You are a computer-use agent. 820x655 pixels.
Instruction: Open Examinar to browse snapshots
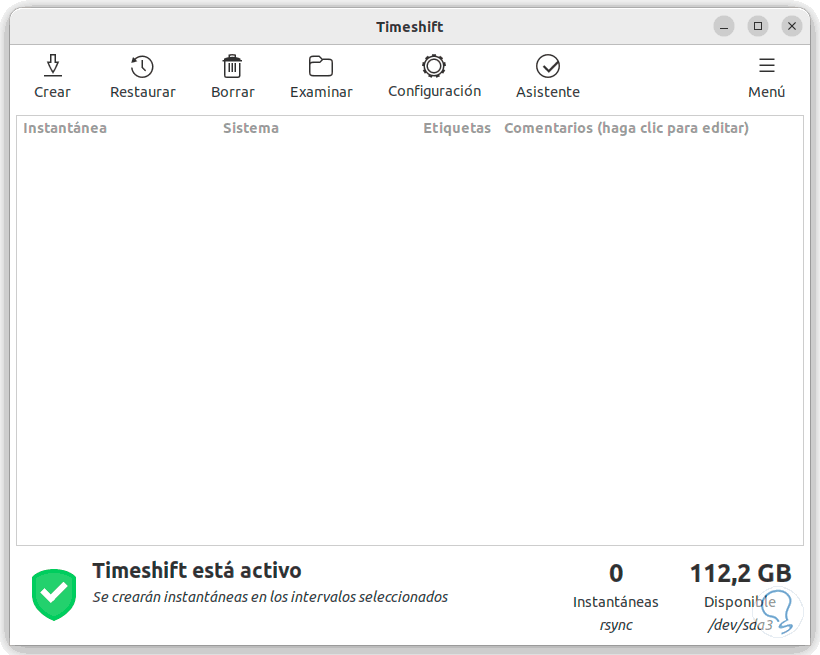pyautogui.click(x=321, y=66)
